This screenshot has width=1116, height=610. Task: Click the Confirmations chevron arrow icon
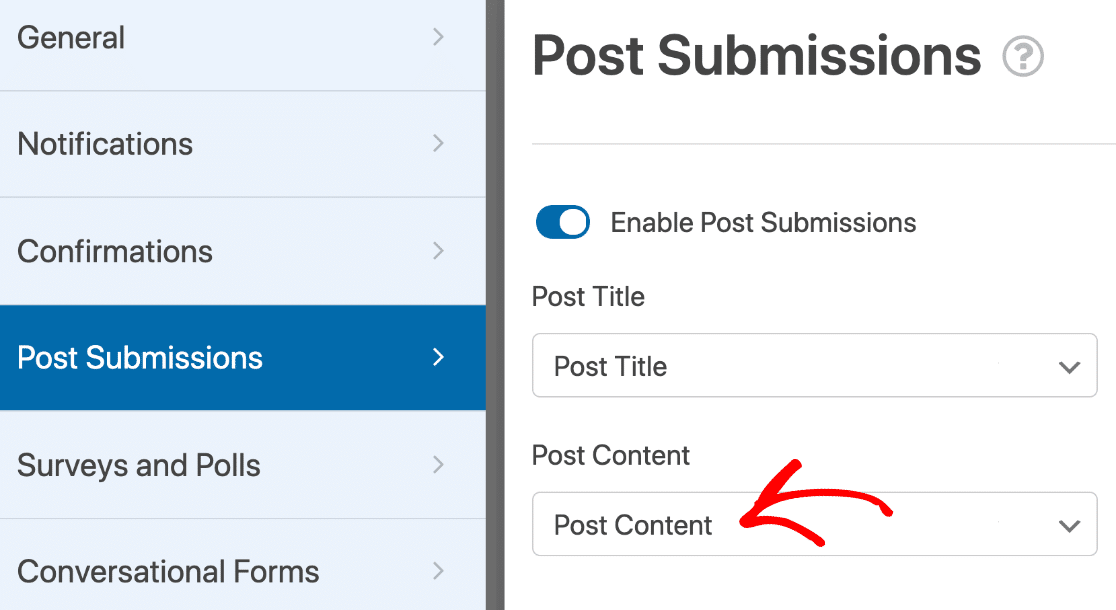(x=438, y=251)
